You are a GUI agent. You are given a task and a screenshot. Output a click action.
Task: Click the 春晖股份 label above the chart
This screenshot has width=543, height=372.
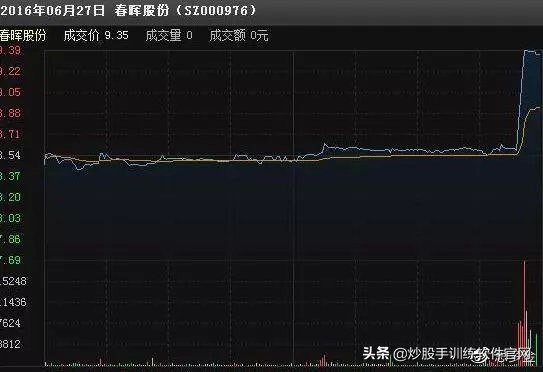click(23, 35)
